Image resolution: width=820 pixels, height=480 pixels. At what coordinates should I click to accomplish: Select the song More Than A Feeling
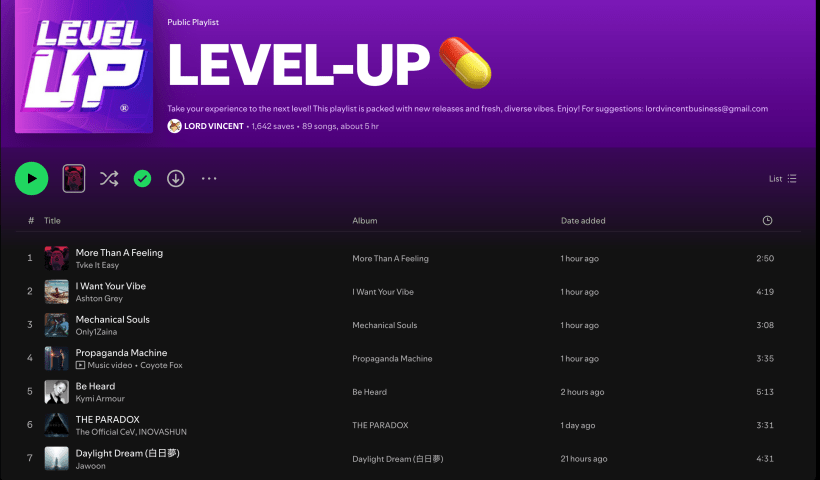[119, 253]
